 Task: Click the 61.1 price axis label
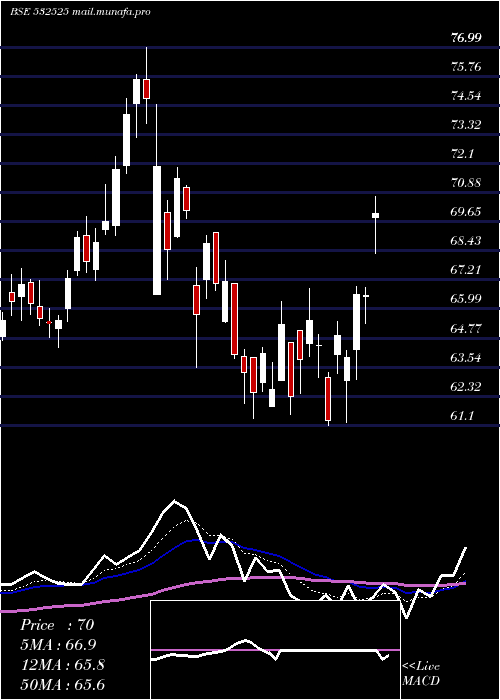(x=462, y=416)
